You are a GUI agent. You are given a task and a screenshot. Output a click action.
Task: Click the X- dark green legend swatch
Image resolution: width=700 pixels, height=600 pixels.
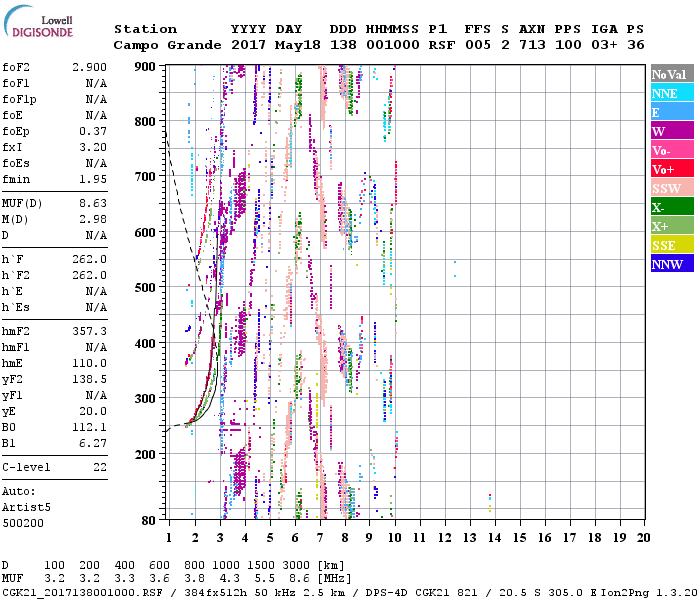669,207
